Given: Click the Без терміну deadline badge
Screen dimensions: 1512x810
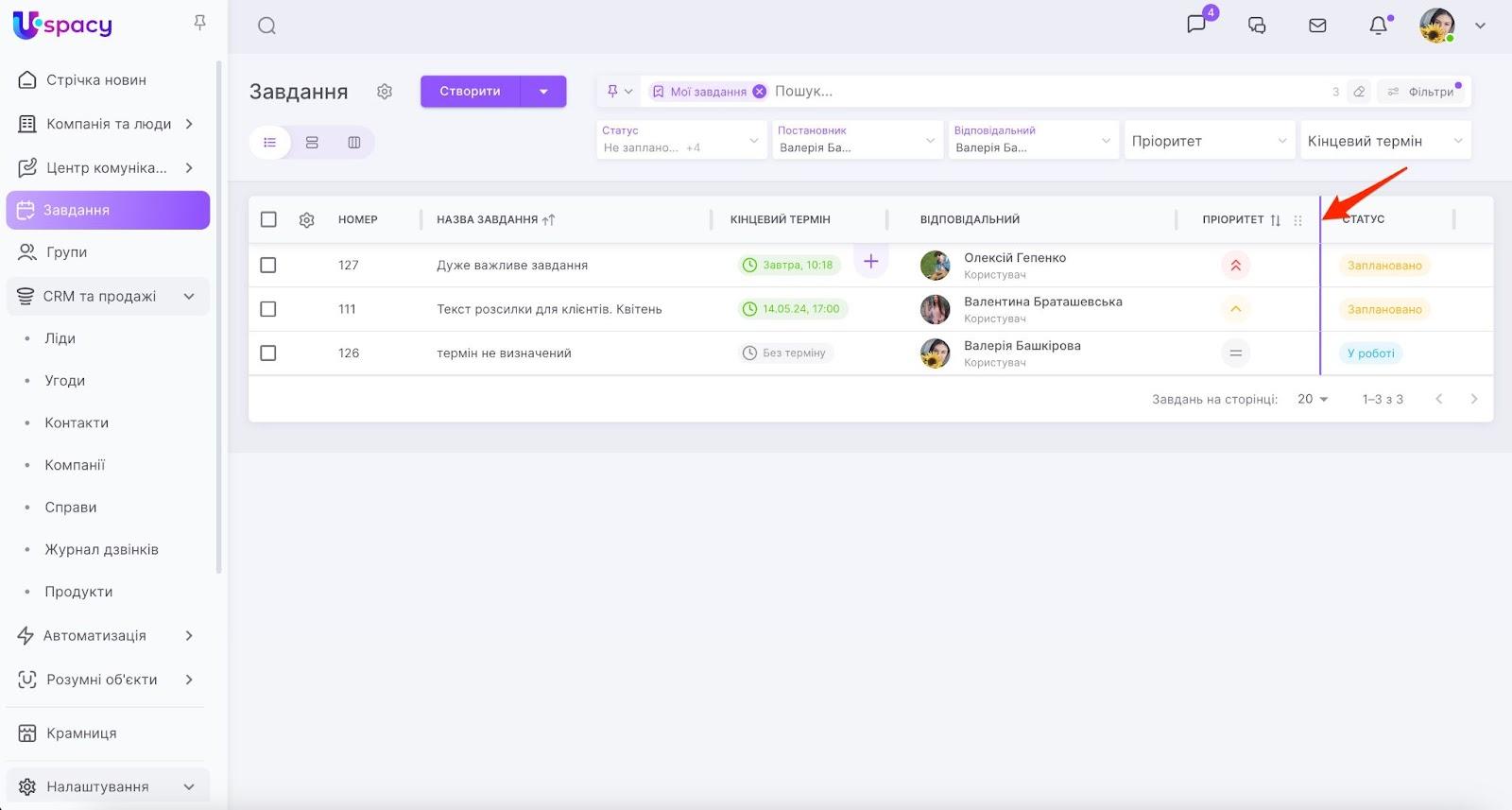Looking at the screenshot, I should 785,353.
